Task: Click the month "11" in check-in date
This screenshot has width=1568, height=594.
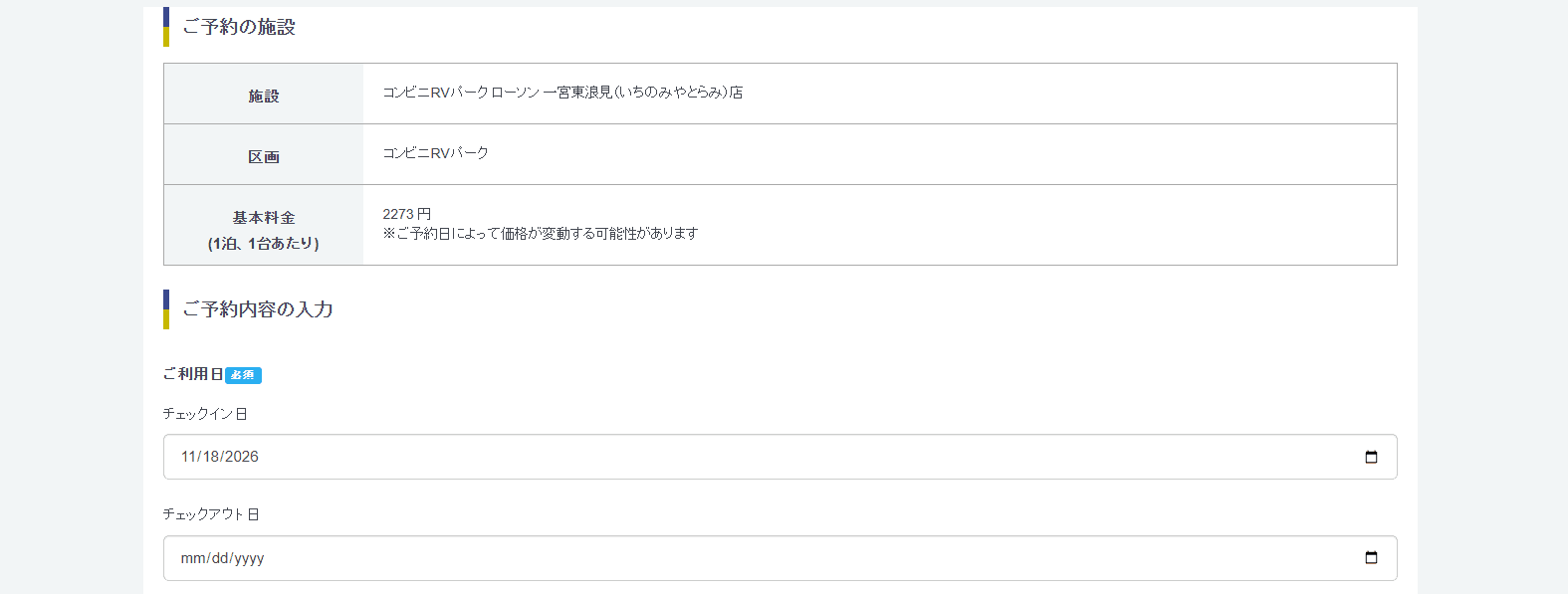Action: (x=188, y=457)
